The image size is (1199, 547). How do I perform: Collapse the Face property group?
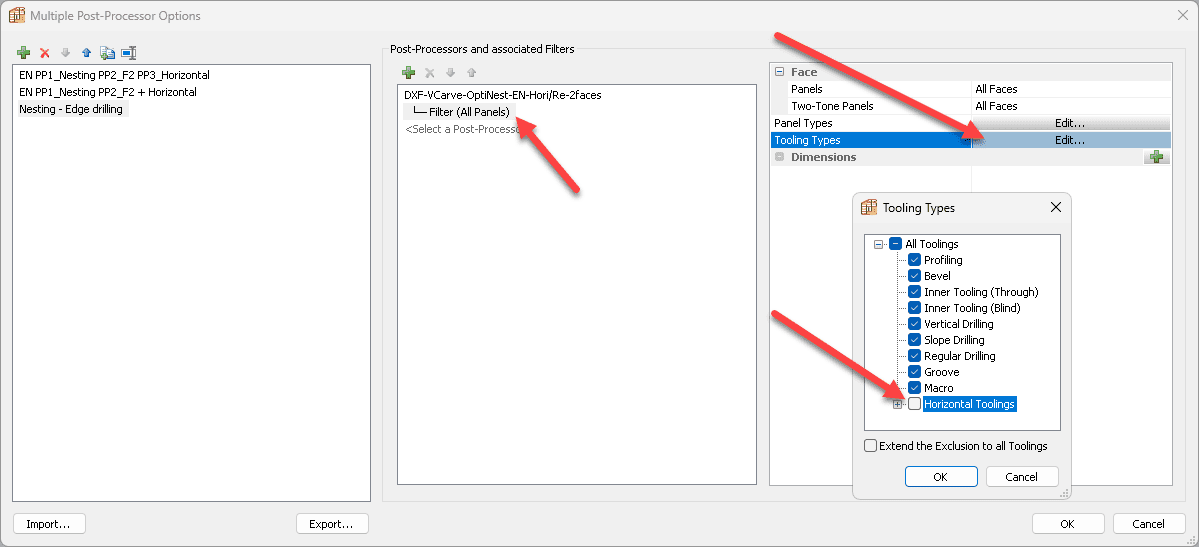point(779,72)
